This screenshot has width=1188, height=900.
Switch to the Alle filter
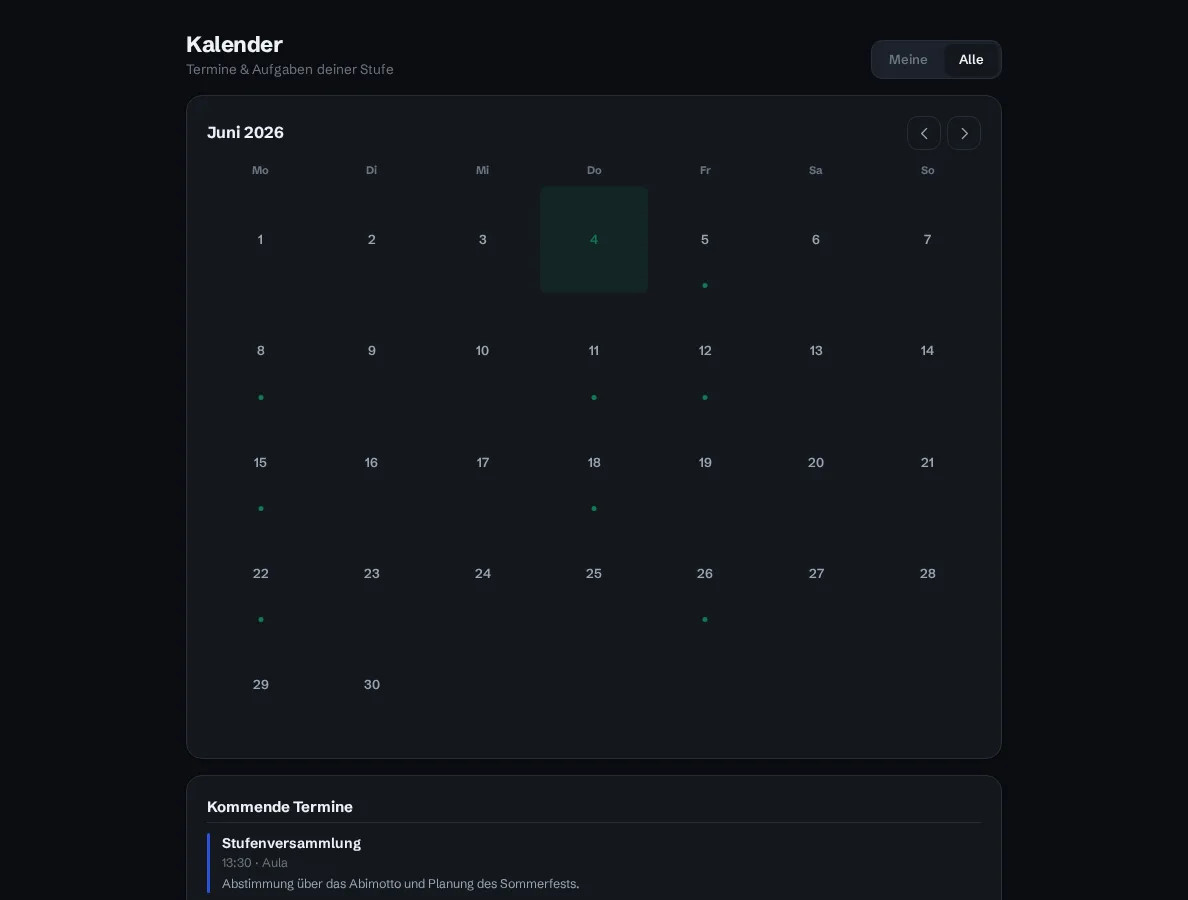[971, 59]
